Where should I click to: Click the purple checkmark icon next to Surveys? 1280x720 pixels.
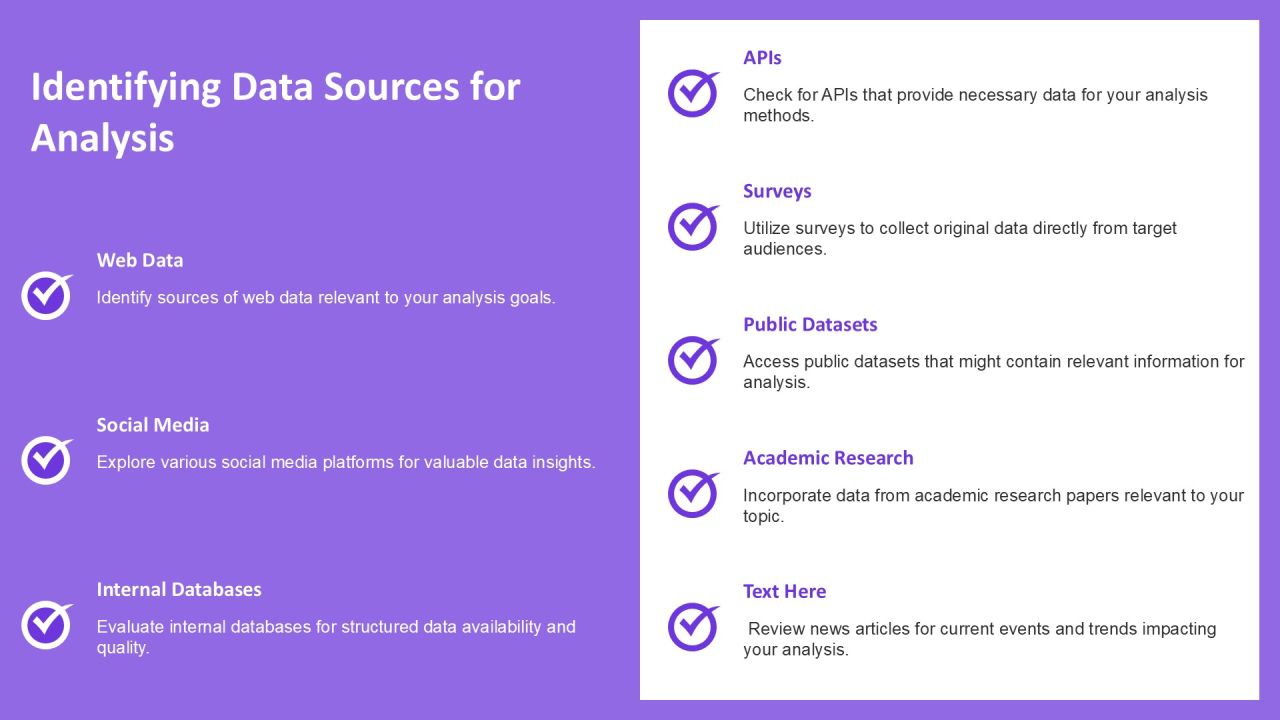click(694, 226)
